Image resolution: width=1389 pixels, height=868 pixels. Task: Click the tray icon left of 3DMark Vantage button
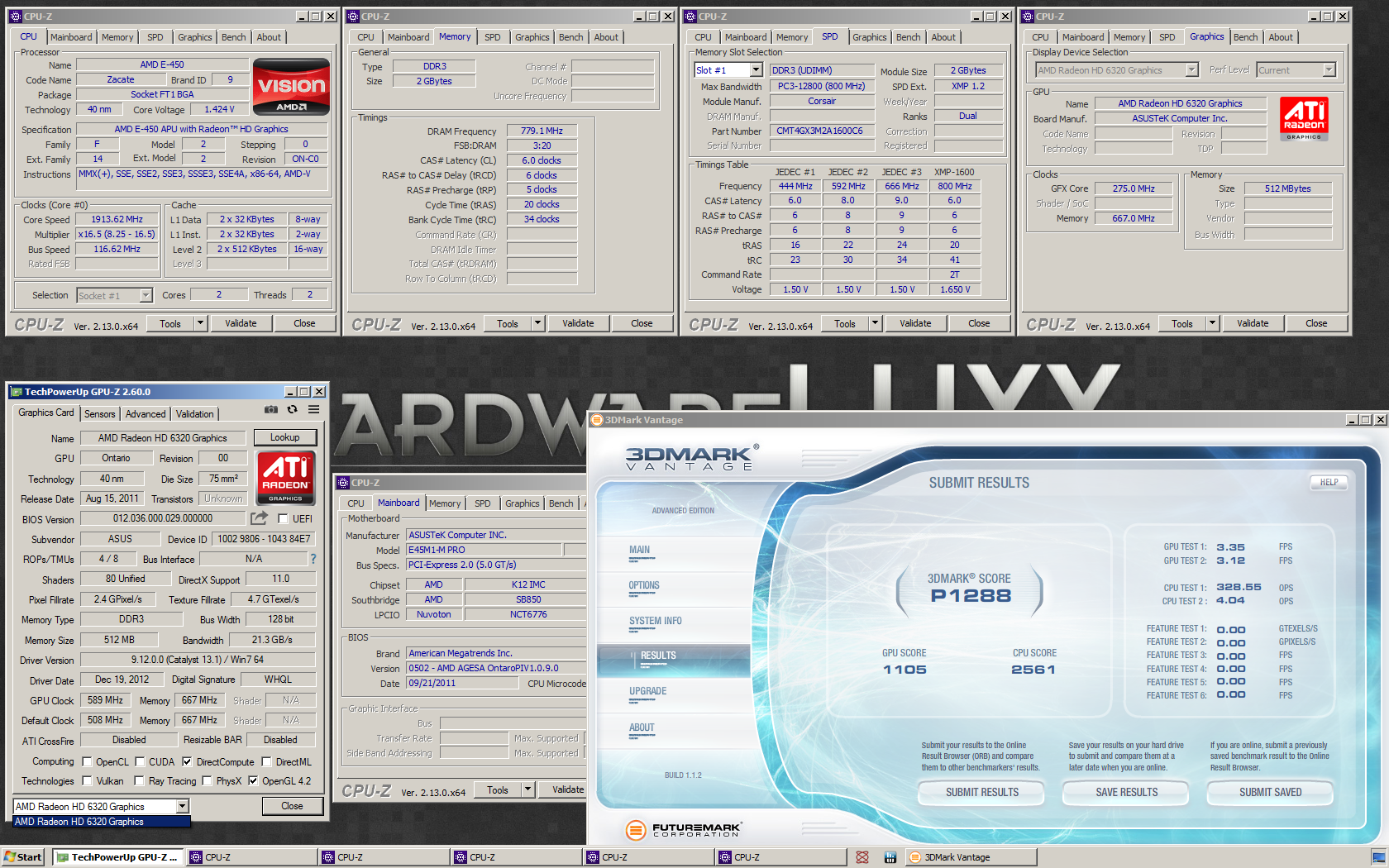pyautogui.click(x=890, y=857)
